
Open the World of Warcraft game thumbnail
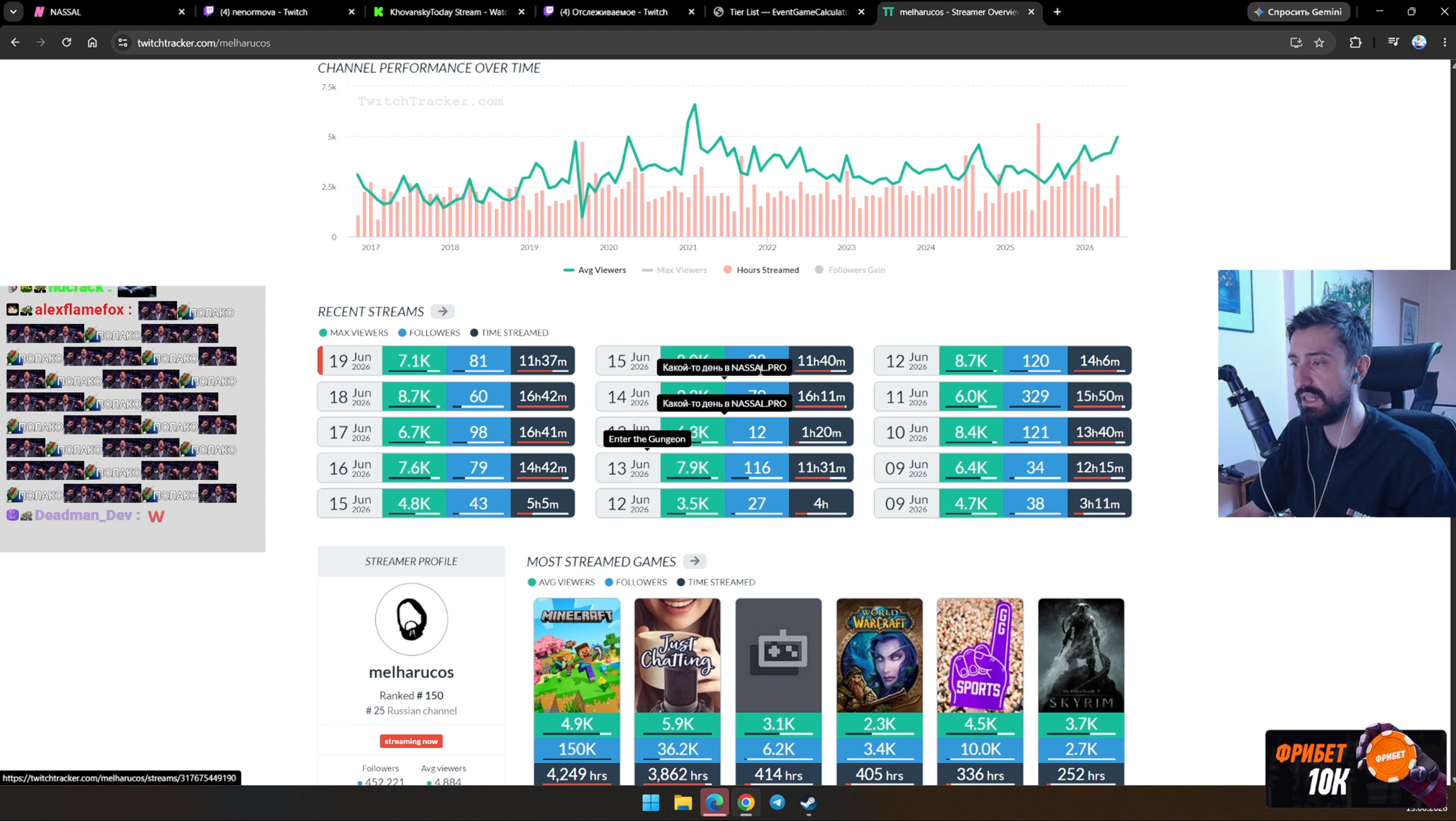tap(880, 655)
